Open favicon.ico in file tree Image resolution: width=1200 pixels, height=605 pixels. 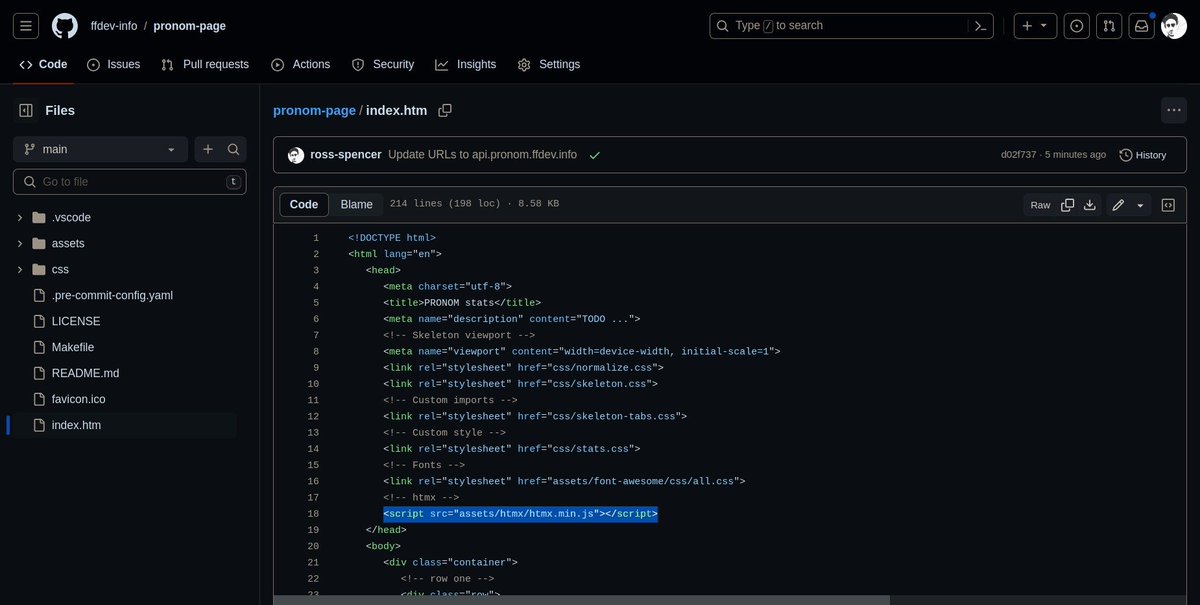(78, 399)
